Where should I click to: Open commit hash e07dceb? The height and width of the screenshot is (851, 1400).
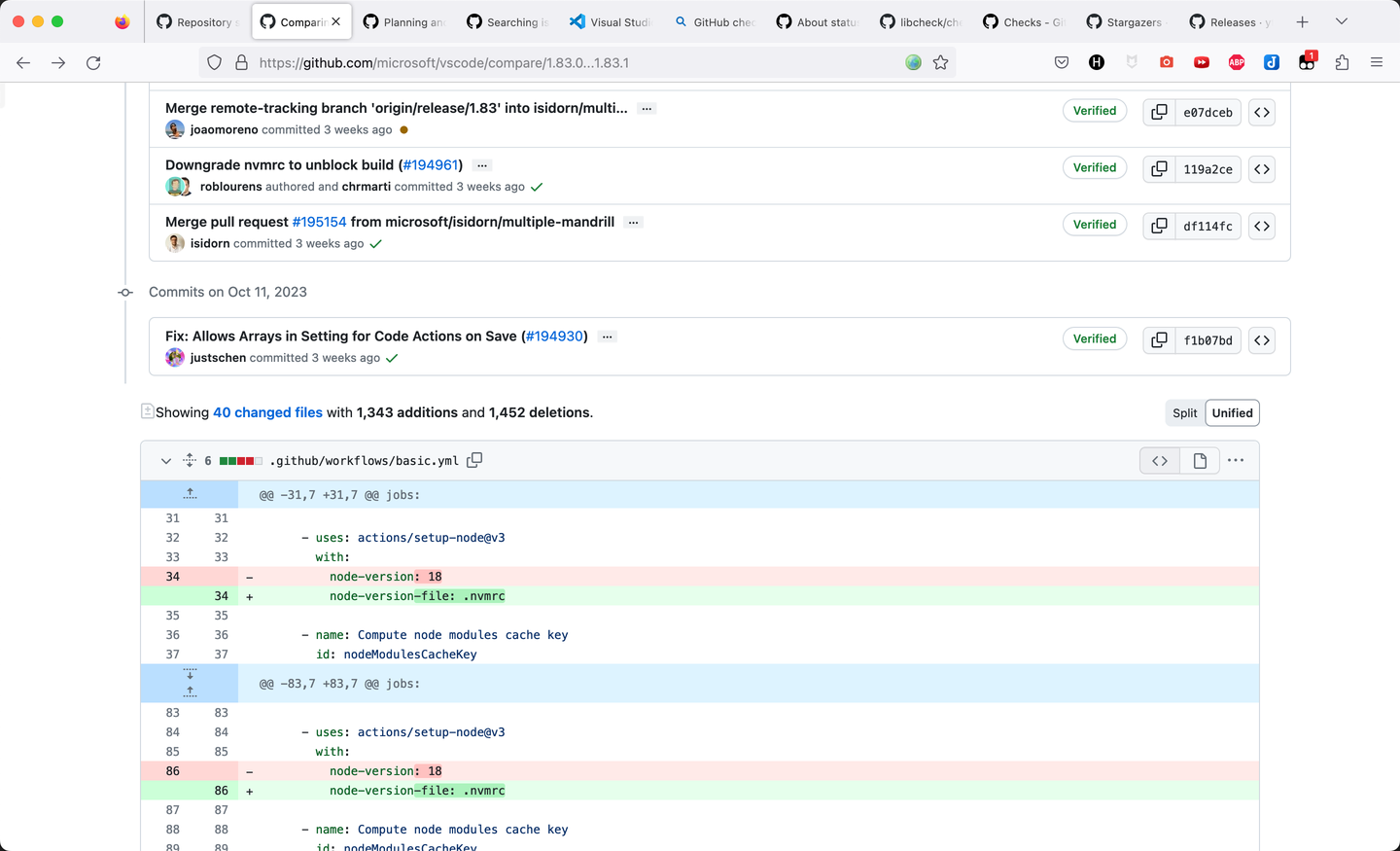(x=1207, y=112)
